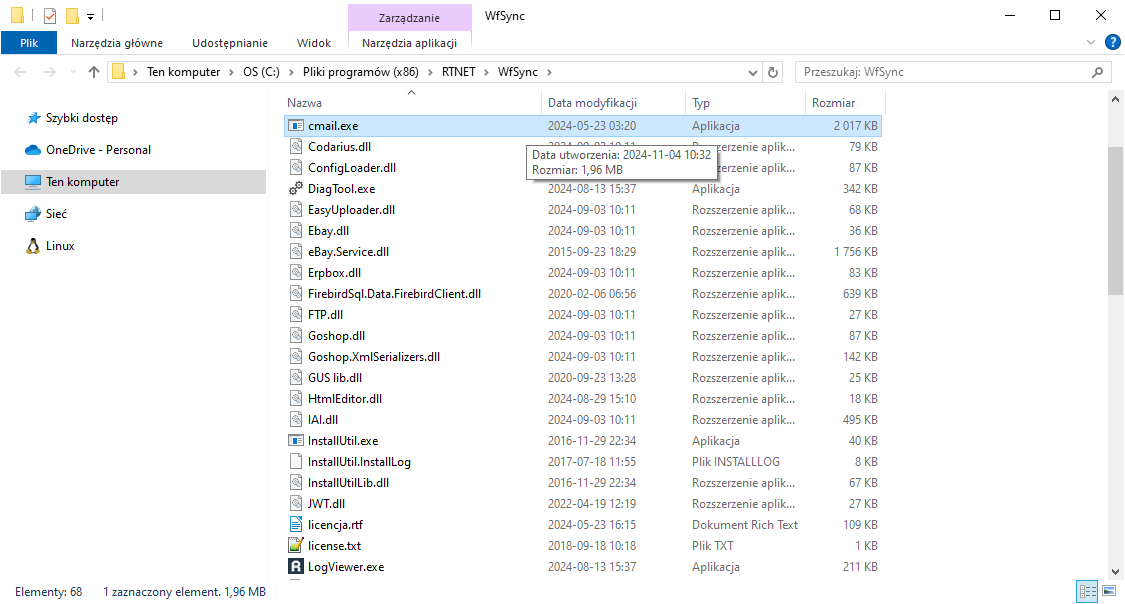1125x604 pixels.
Task: Select the FirebirdSql.Data.FirebirdClient.dll file name
Action: point(395,293)
